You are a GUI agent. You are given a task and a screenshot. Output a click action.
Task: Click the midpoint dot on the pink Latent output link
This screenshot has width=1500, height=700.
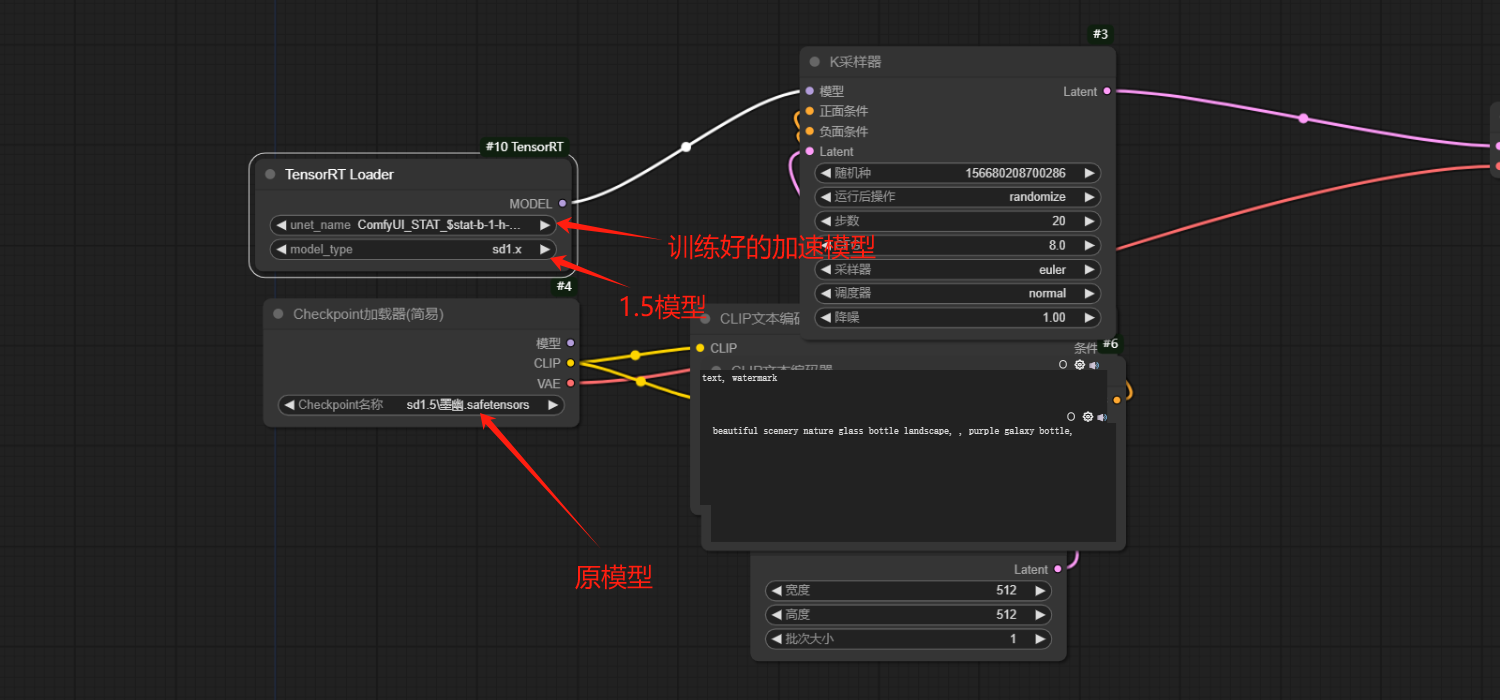[1303, 118]
